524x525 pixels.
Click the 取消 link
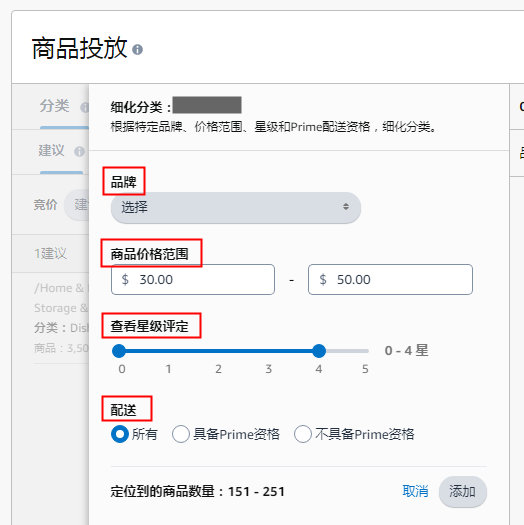click(x=415, y=492)
